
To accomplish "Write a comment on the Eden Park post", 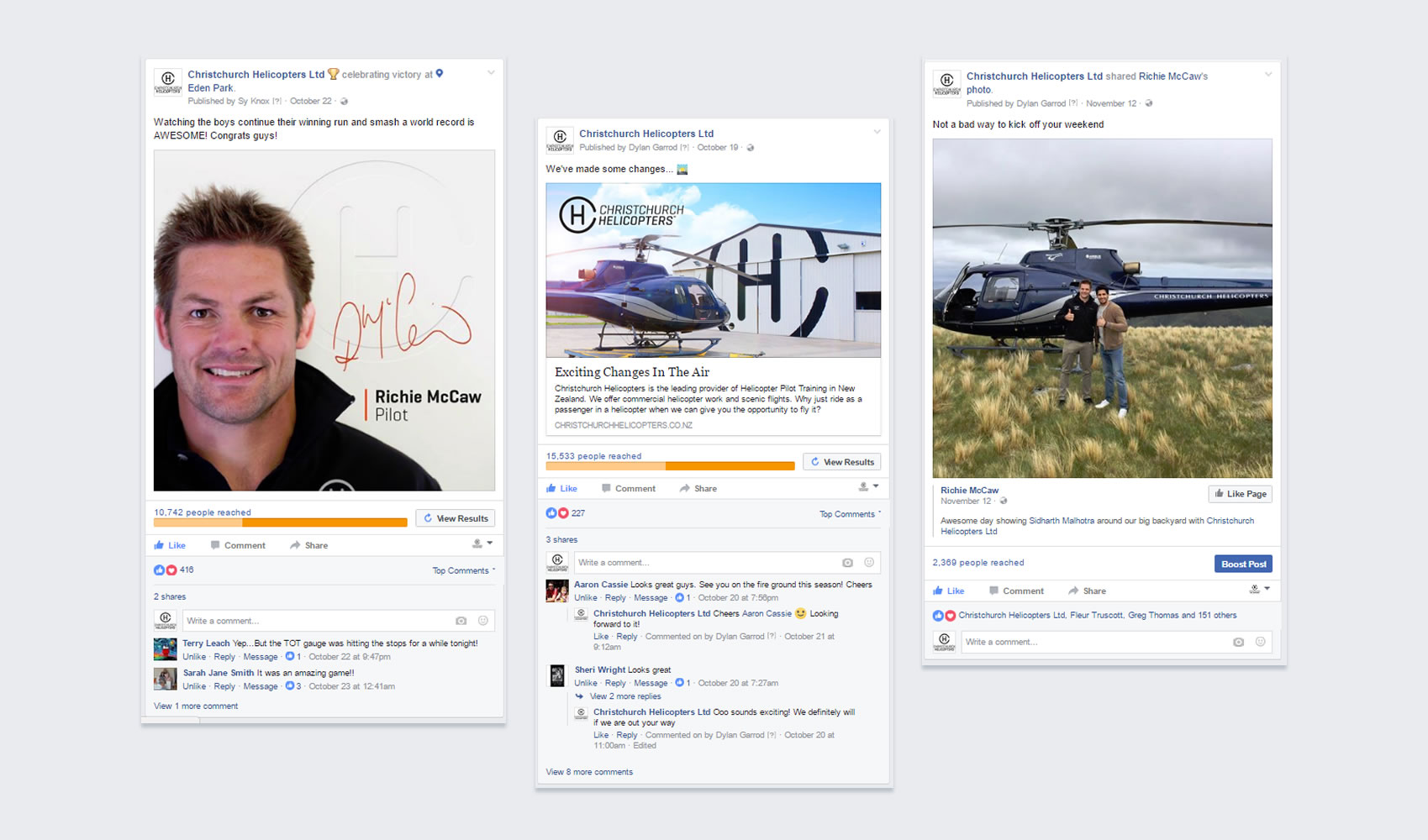I will pyautogui.click(x=338, y=621).
